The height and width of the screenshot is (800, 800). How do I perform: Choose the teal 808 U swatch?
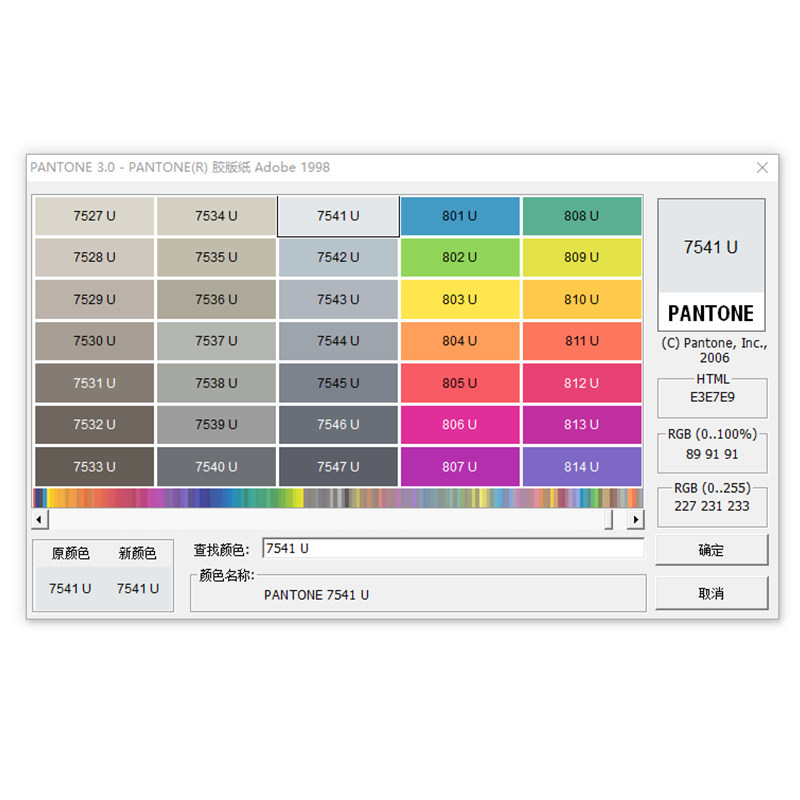582,216
